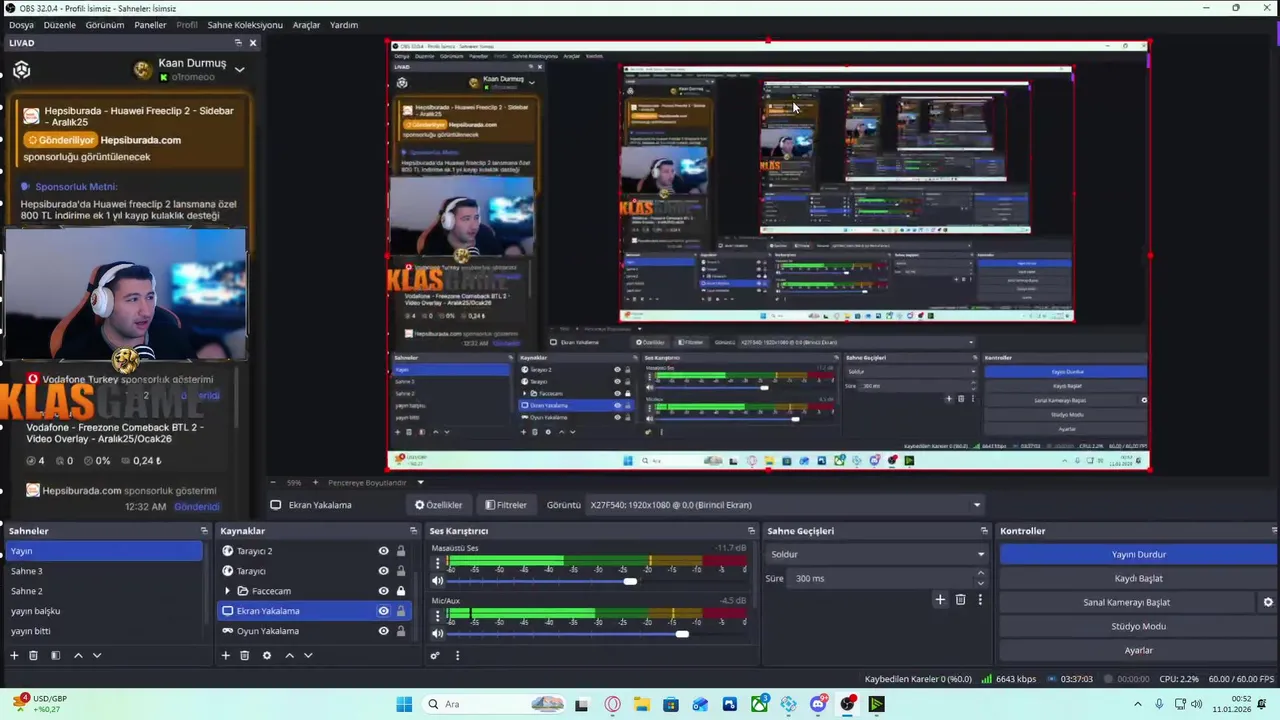This screenshot has width=1280, height=720.
Task: Open Discord from the Windows taskbar
Action: pyautogui.click(x=818, y=704)
